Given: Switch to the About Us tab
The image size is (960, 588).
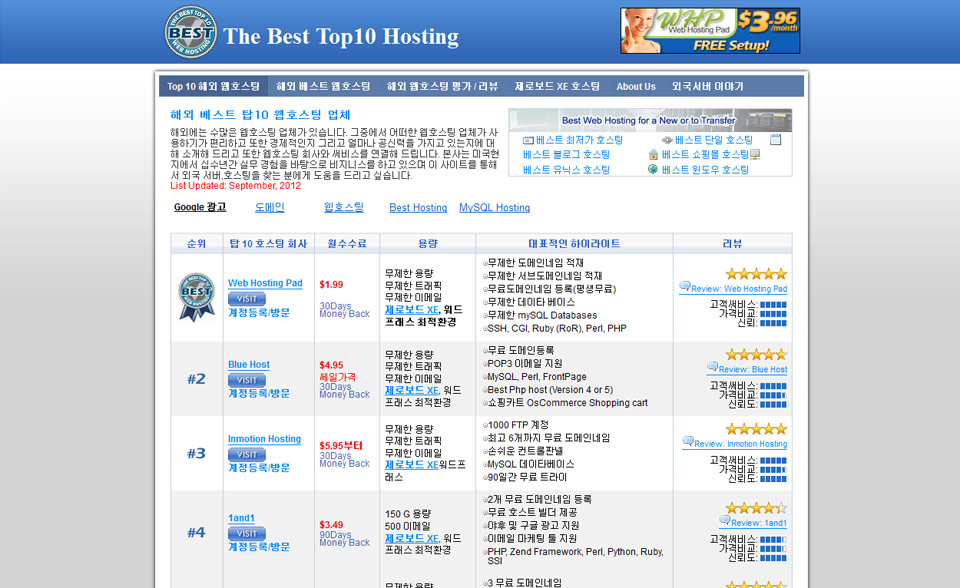Looking at the screenshot, I should pos(636,87).
